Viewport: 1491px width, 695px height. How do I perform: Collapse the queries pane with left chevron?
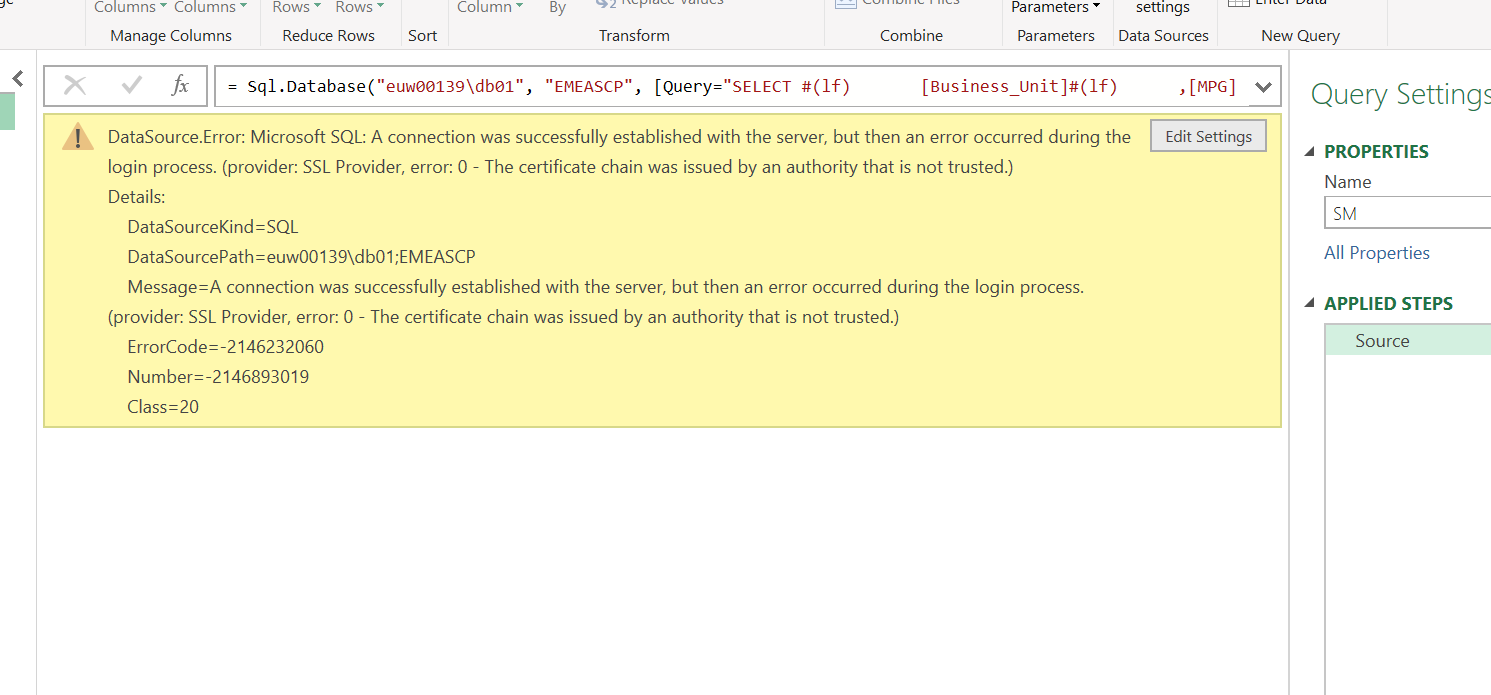click(x=17, y=78)
